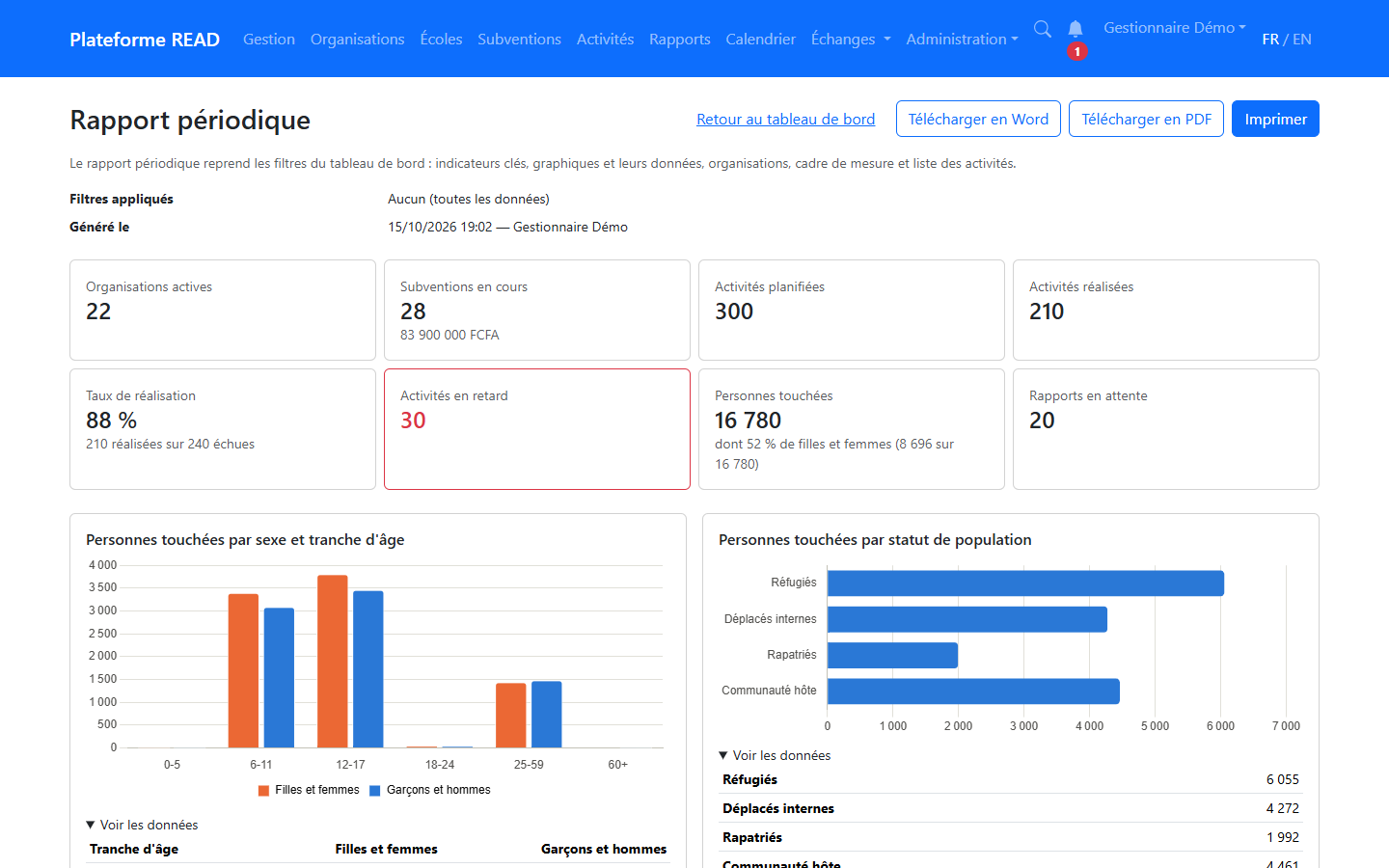The image size is (1389, 868).
Task: Open the Administration dropdown menu
Action: coord(962,39)
